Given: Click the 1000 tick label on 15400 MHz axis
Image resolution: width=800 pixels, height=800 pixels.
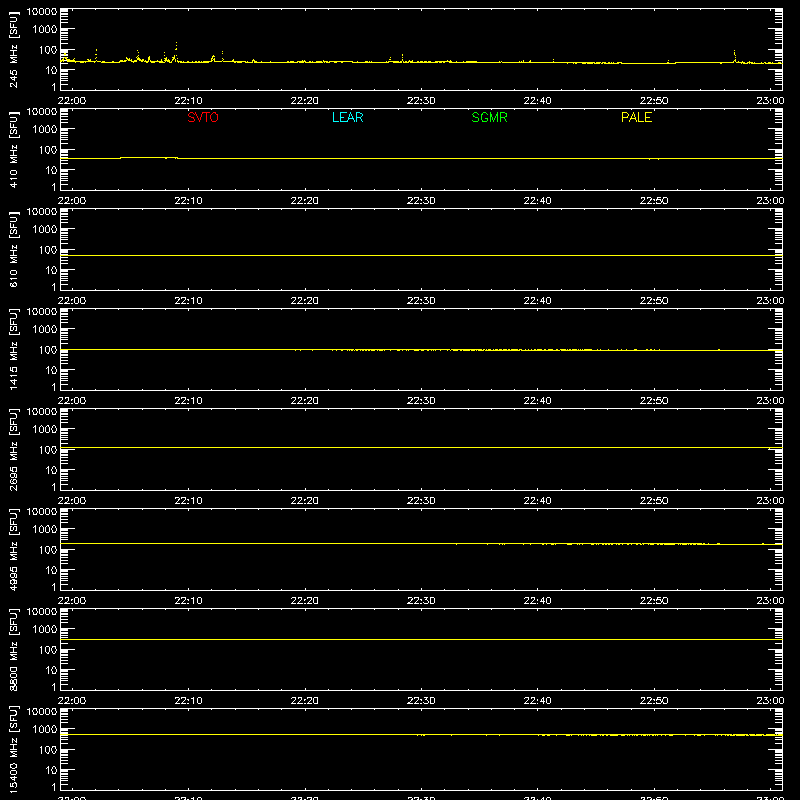Looking at the screenshot, I should (45, 729).
